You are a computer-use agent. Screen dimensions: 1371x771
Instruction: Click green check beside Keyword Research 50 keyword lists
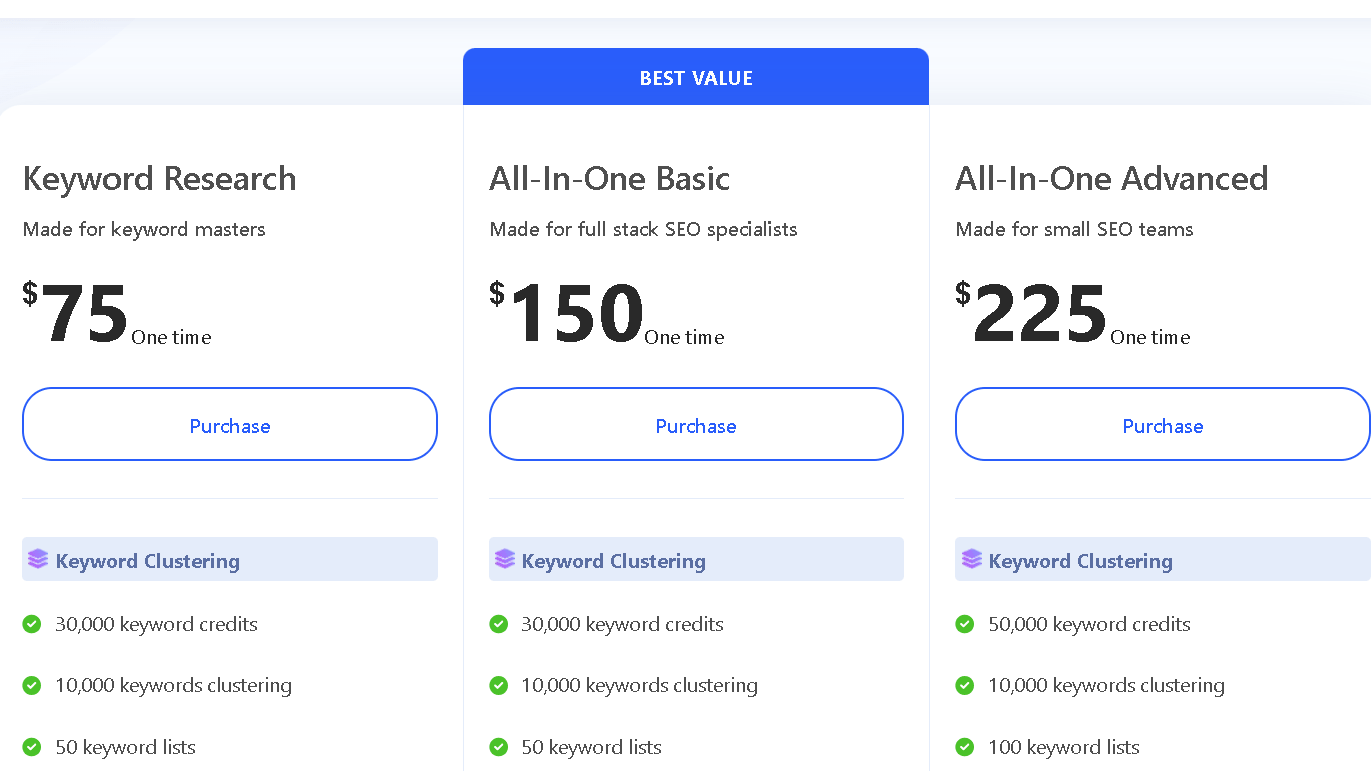[x=32, y=747]
